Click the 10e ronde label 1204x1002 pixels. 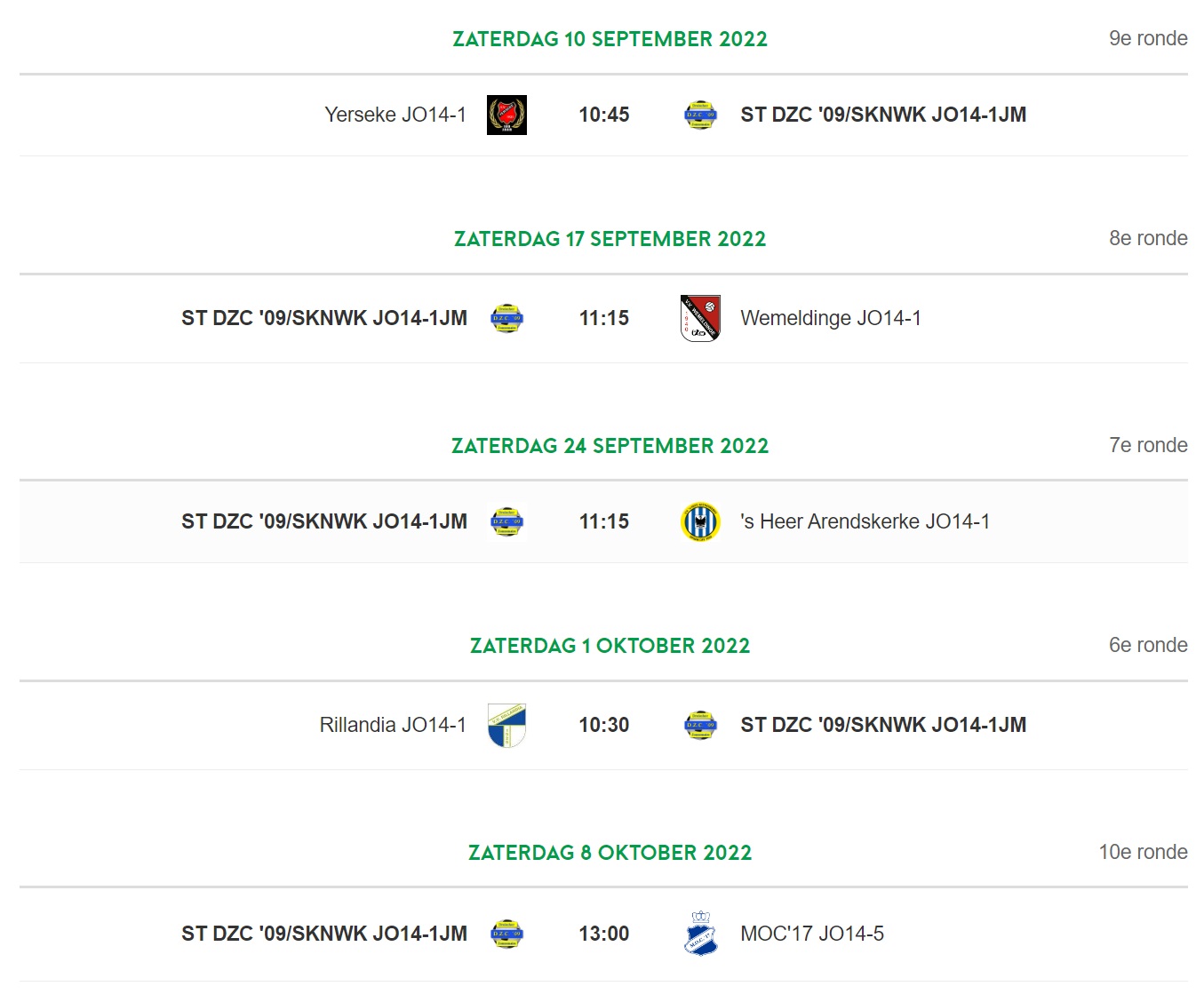click(x=1143, y=852)
